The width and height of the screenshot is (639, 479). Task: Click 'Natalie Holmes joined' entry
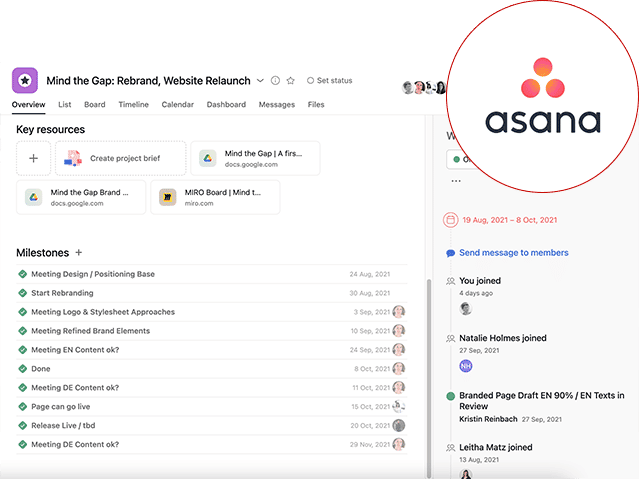(502, 338)
